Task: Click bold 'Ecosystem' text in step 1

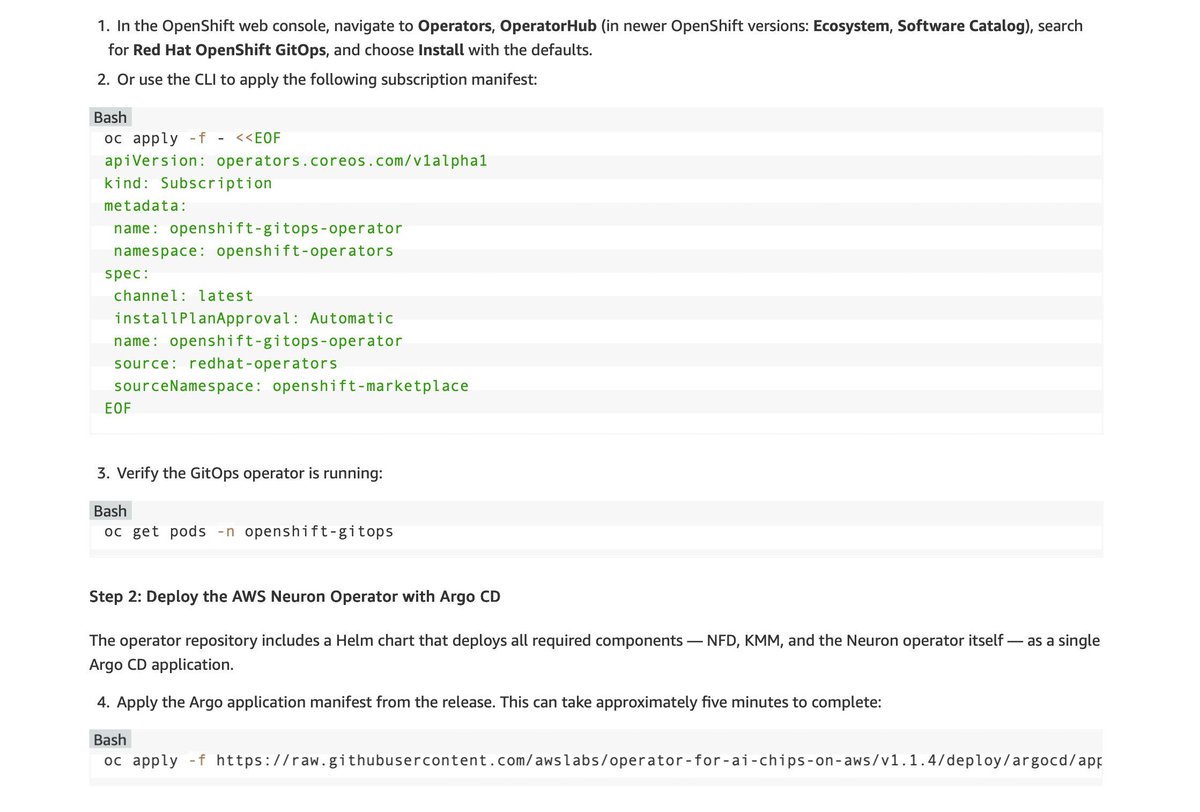Action: click(851, 25)
